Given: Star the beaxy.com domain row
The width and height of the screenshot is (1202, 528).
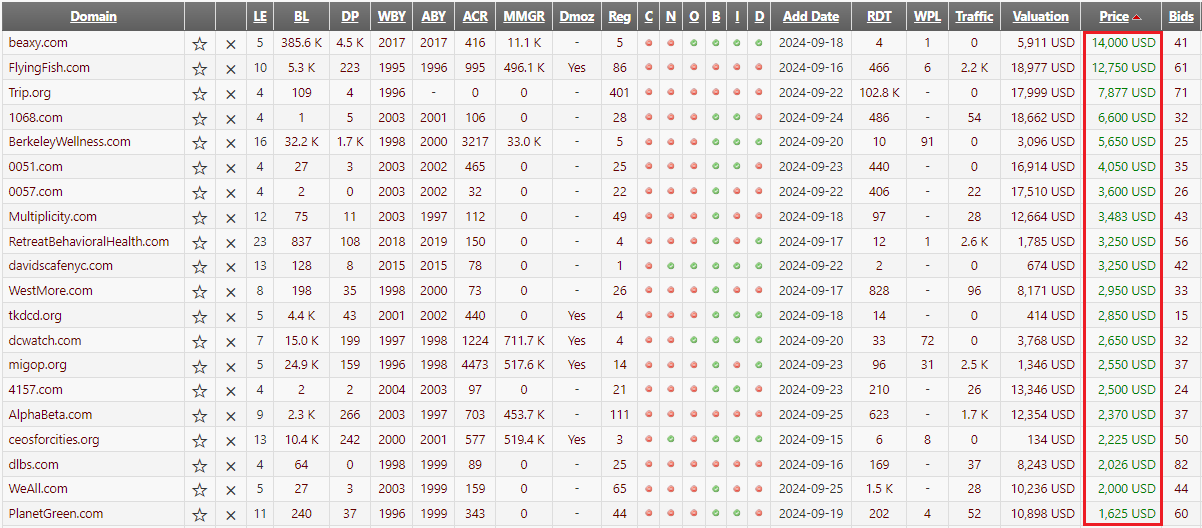Looking at the screenshot, I should click(x=200, y=44).
